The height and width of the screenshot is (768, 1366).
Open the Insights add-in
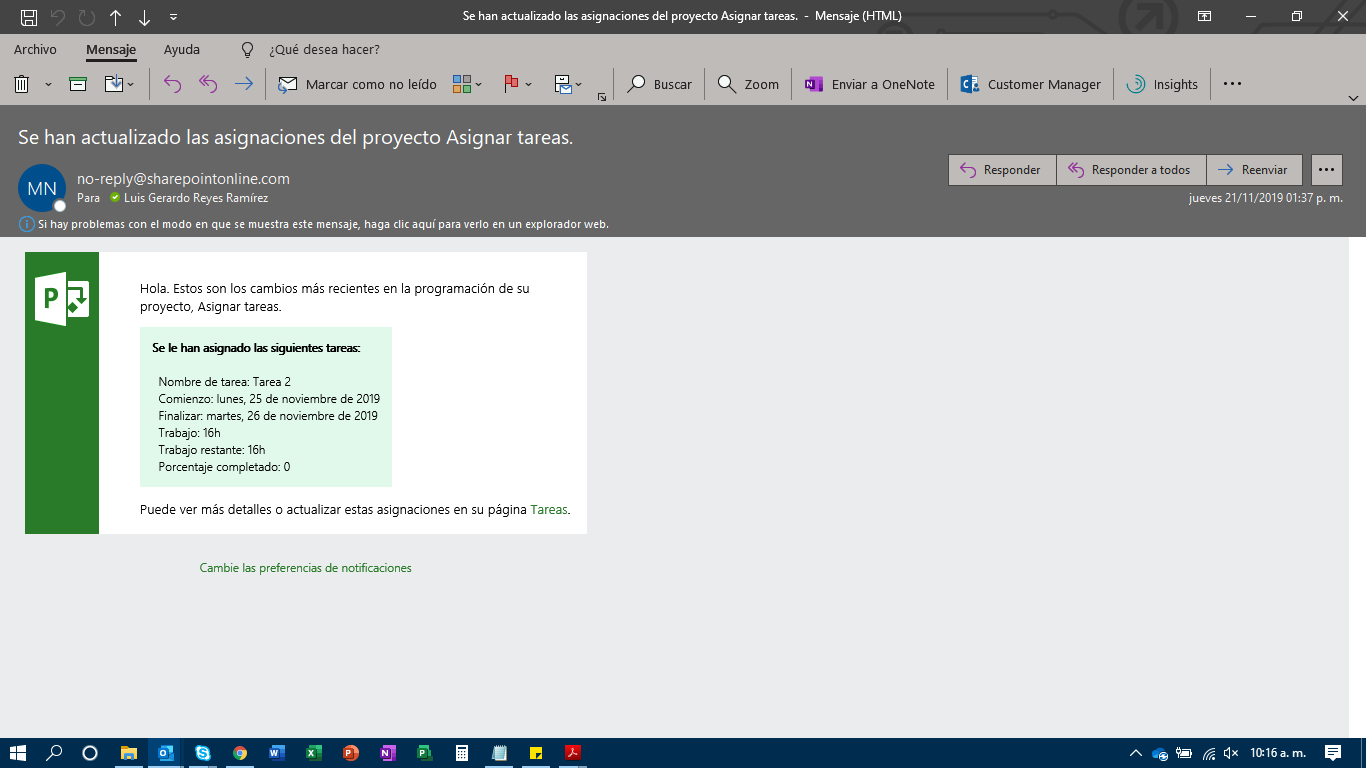point(1162,84)
